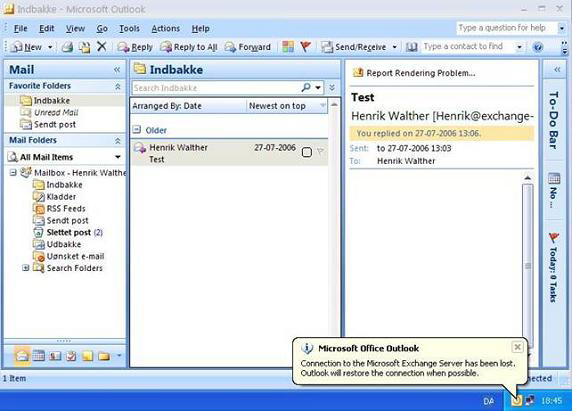Screen dimensions: 572x411
Task: Expand the To-Do Bar with chevrons
Action: click(557, 69)
